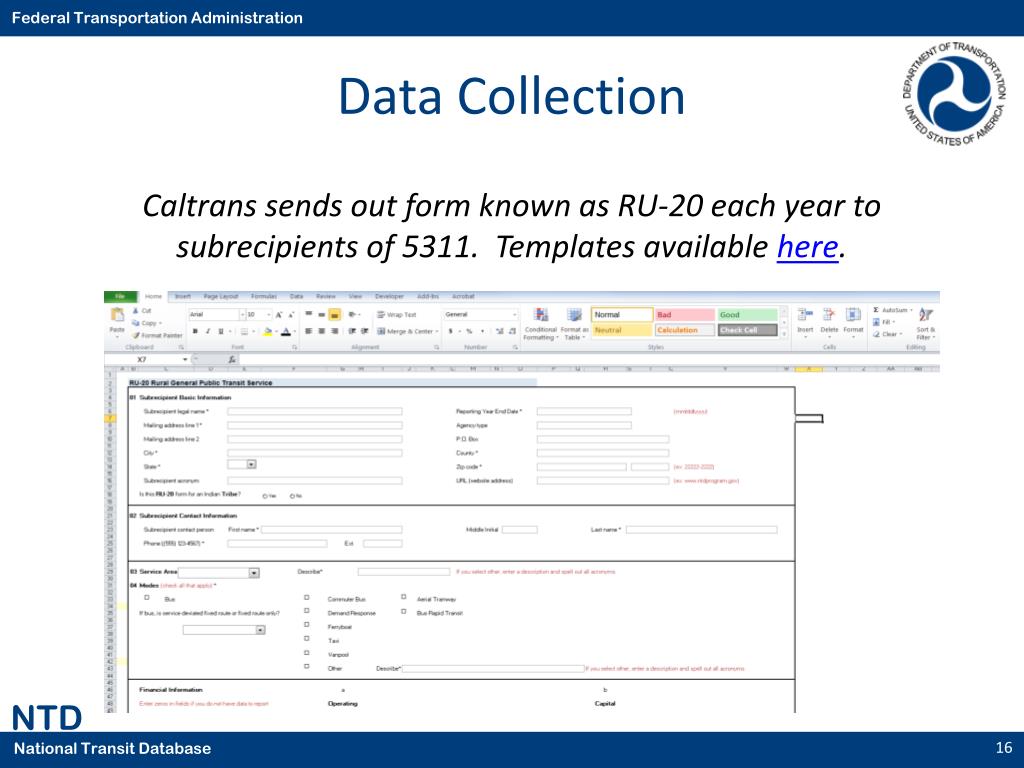Click the Percent Style icon
The image size is (1024, 768).
coord(469,331)
